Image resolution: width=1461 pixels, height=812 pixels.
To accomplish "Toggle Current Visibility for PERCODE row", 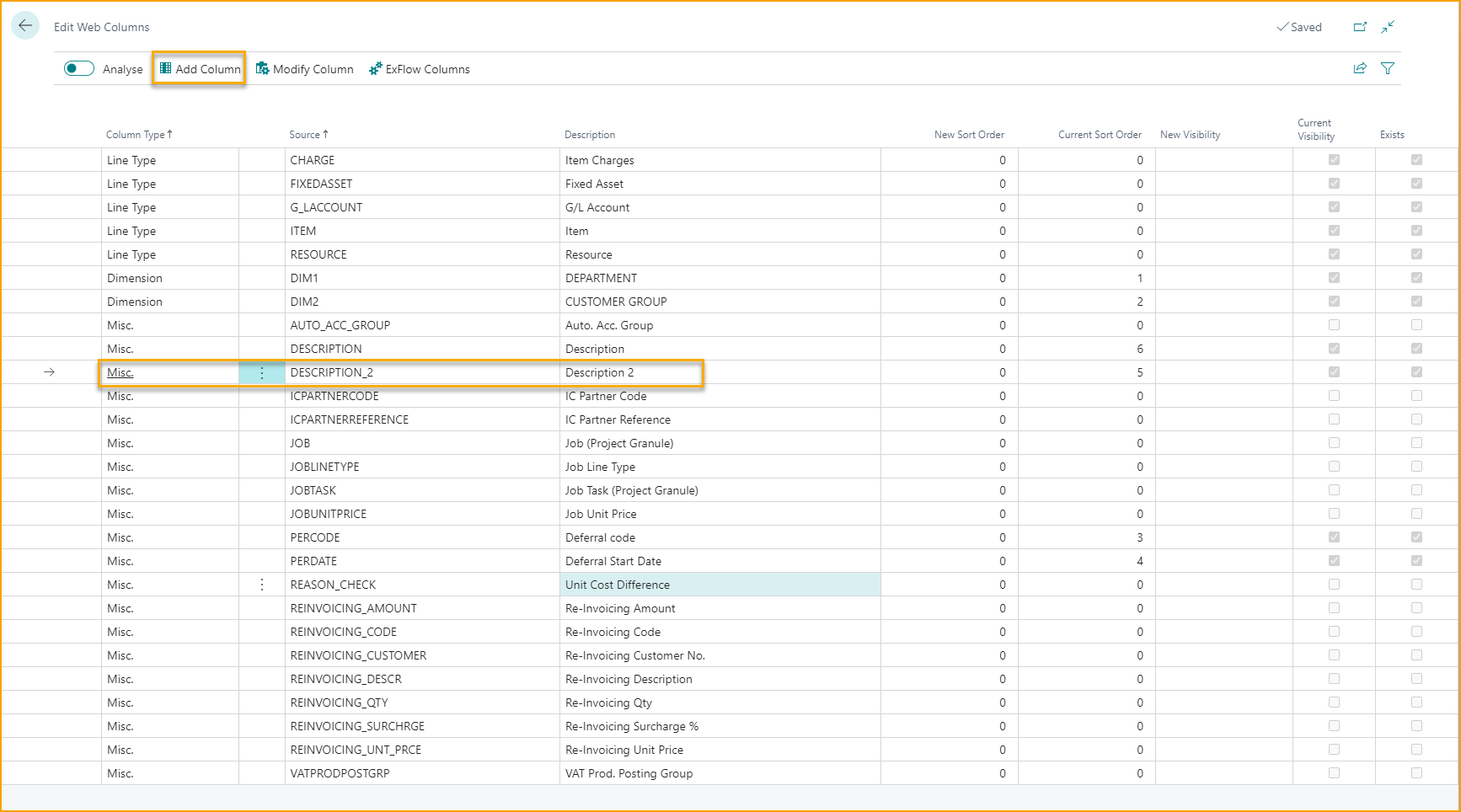I will 1334,537.
